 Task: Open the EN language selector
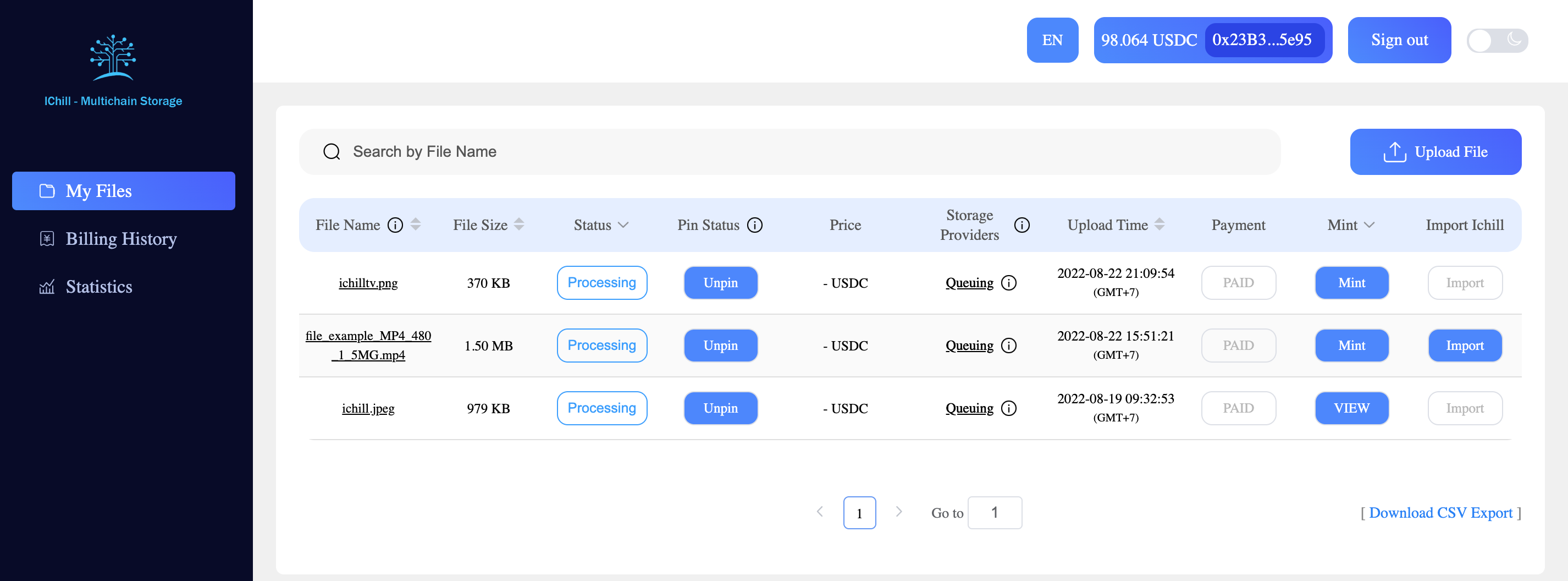(x=1052, y=40)
